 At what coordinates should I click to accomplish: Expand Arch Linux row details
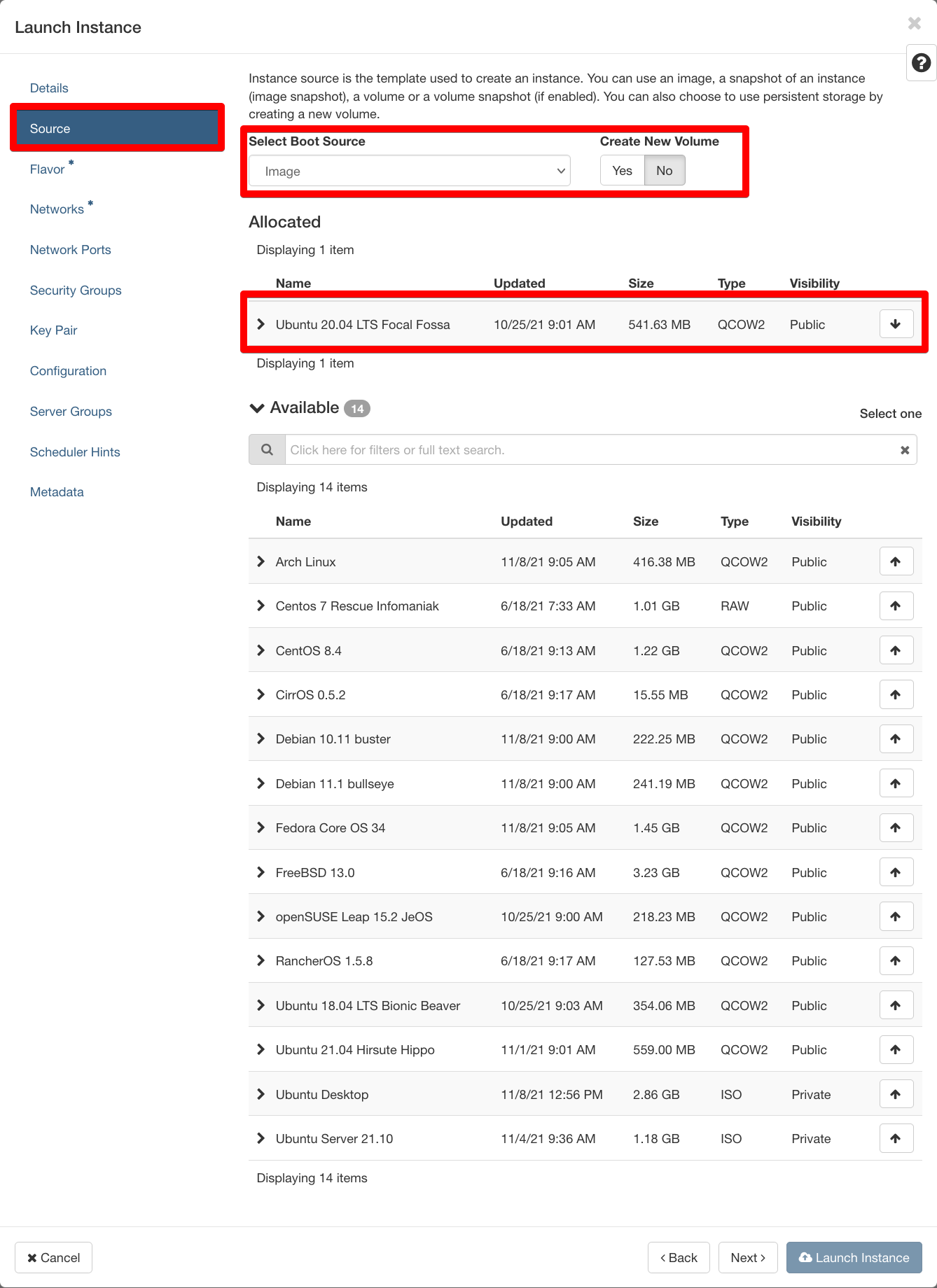click(261, 561)
